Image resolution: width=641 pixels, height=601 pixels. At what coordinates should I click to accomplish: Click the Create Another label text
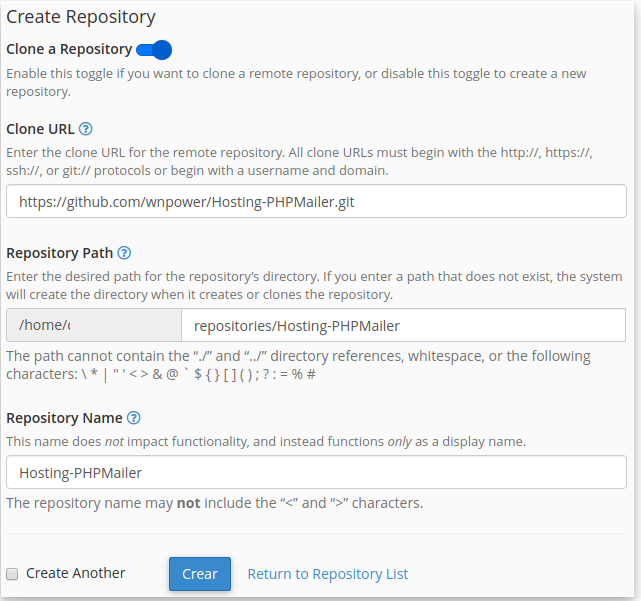[76, 573]
